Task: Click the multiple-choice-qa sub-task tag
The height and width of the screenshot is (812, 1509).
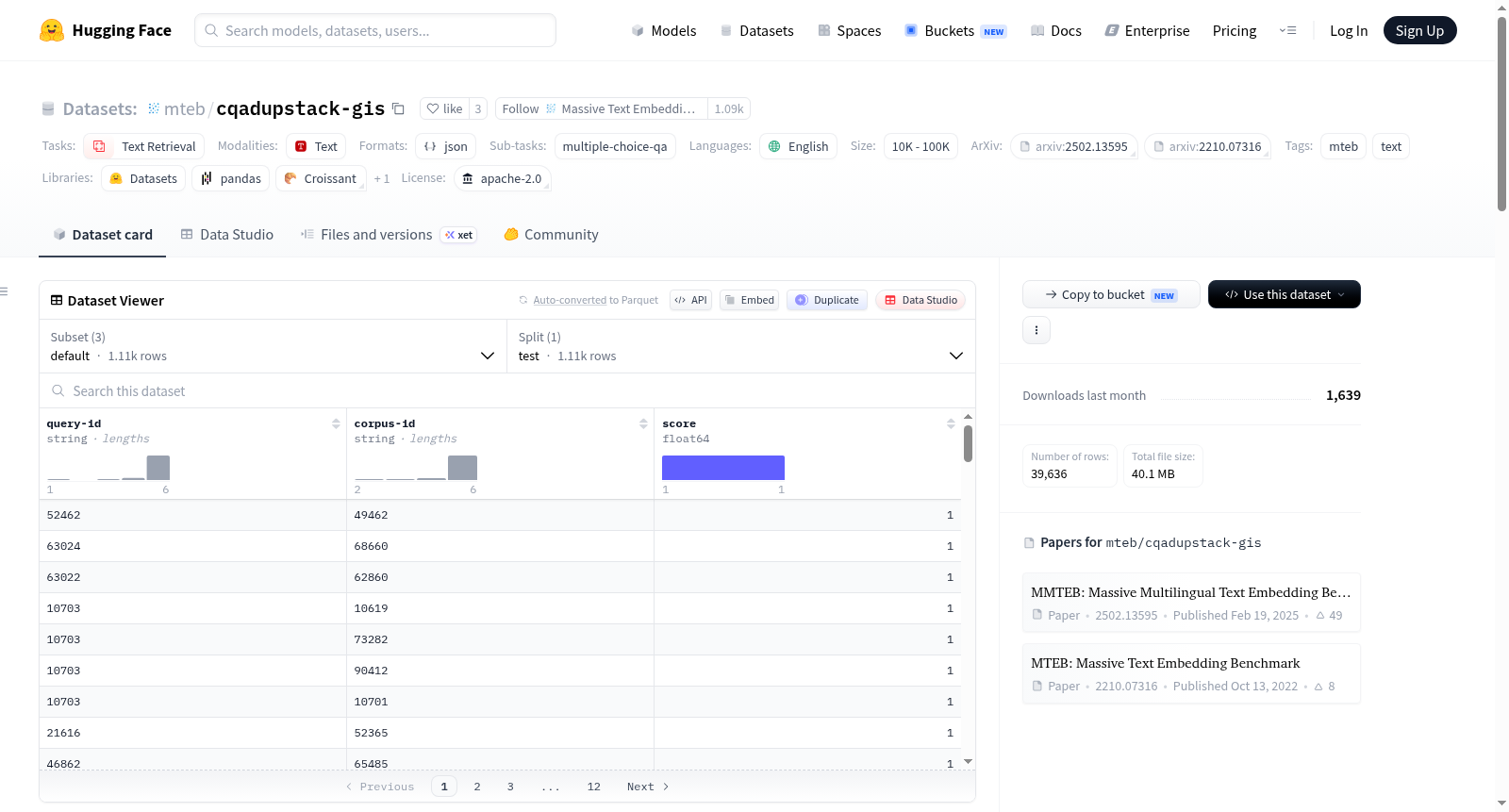Action: [x=615, y=146]
